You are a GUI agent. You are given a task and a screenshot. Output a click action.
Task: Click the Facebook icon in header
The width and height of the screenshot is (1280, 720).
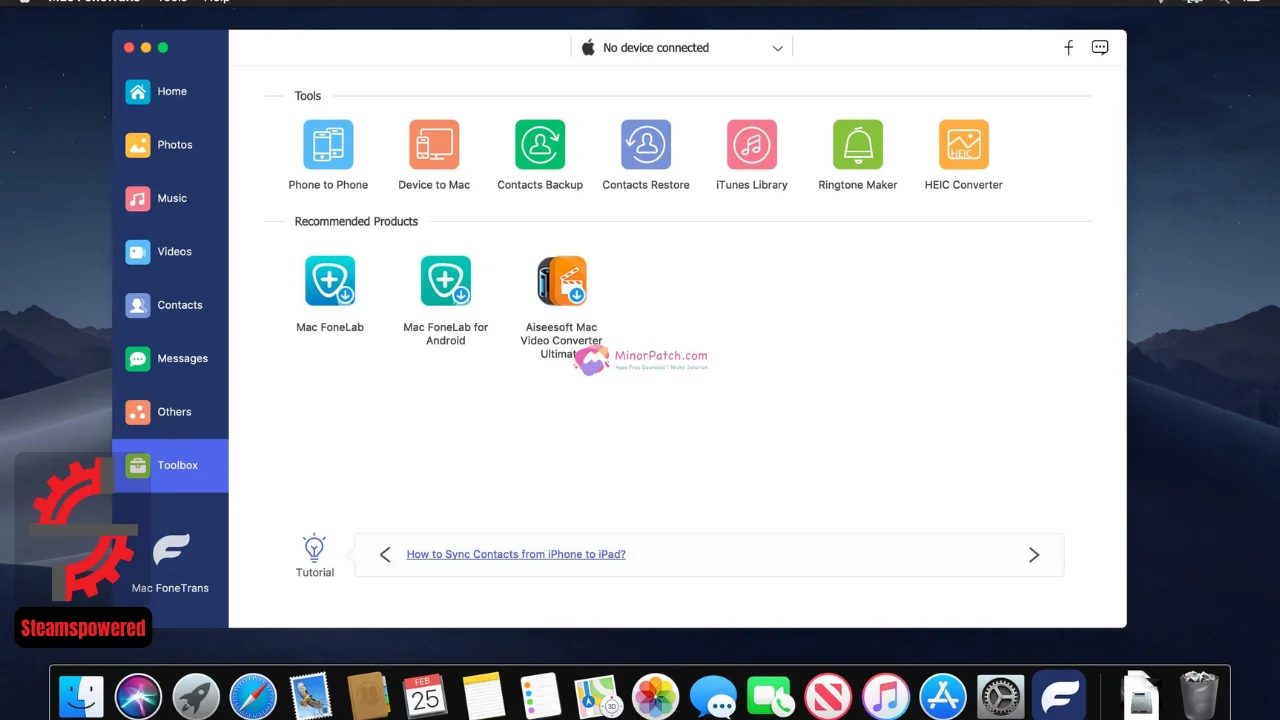1068,48
